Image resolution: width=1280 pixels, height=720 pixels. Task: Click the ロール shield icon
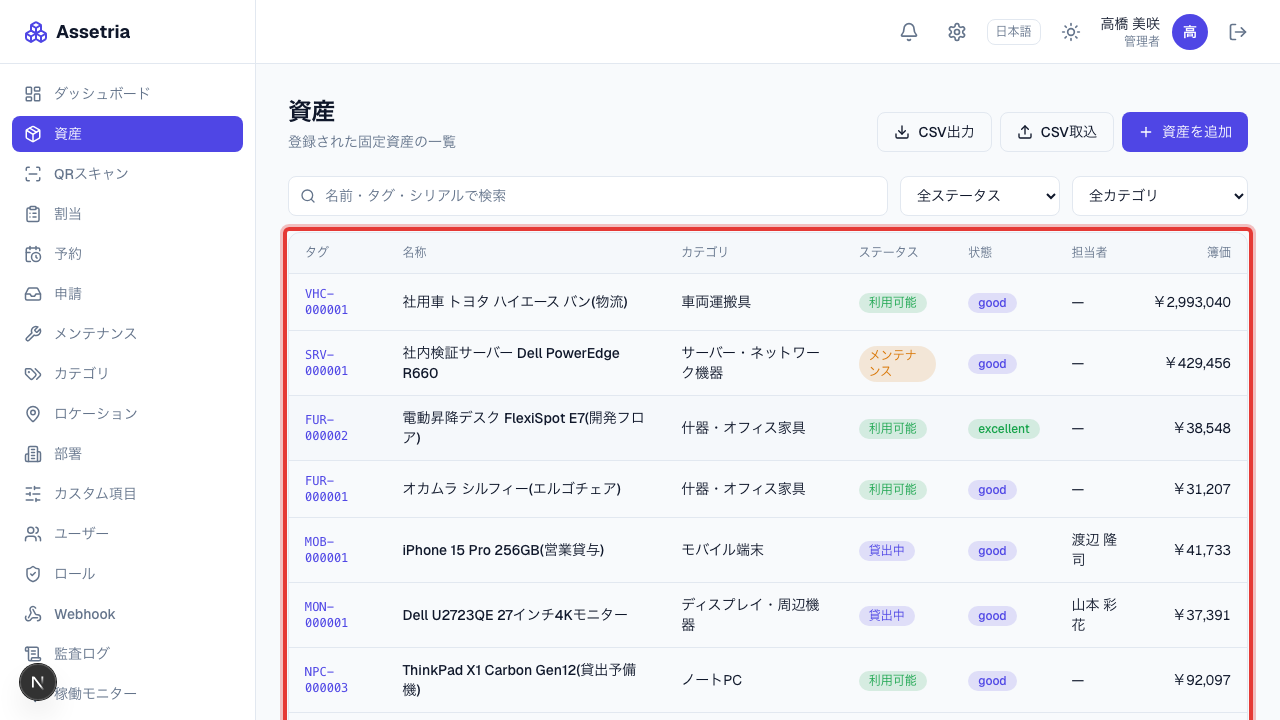click(x=33, y=574)
